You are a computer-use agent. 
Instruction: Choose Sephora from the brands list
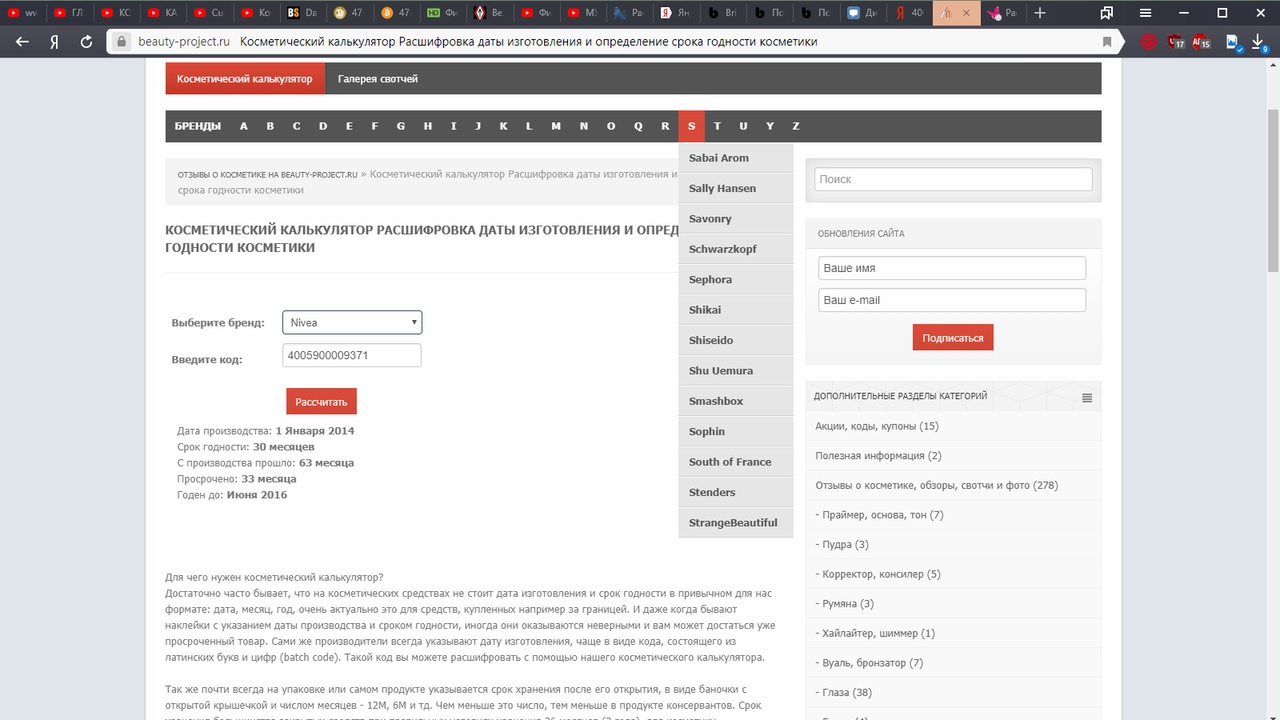(735, 280)
